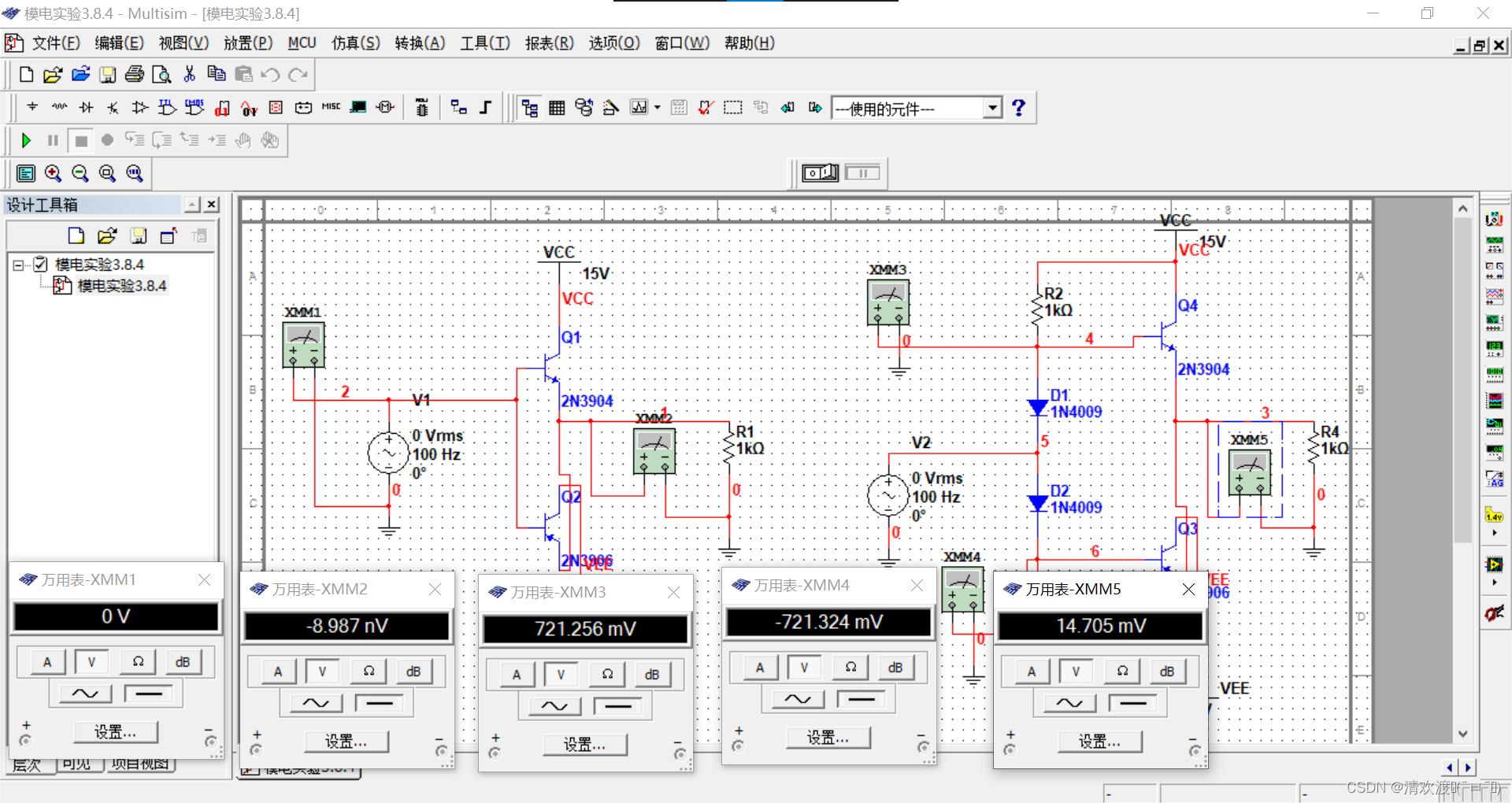Place a basic resistor component
The image size is (1512, 803).
pyautogui.click(x=59, y=107)
